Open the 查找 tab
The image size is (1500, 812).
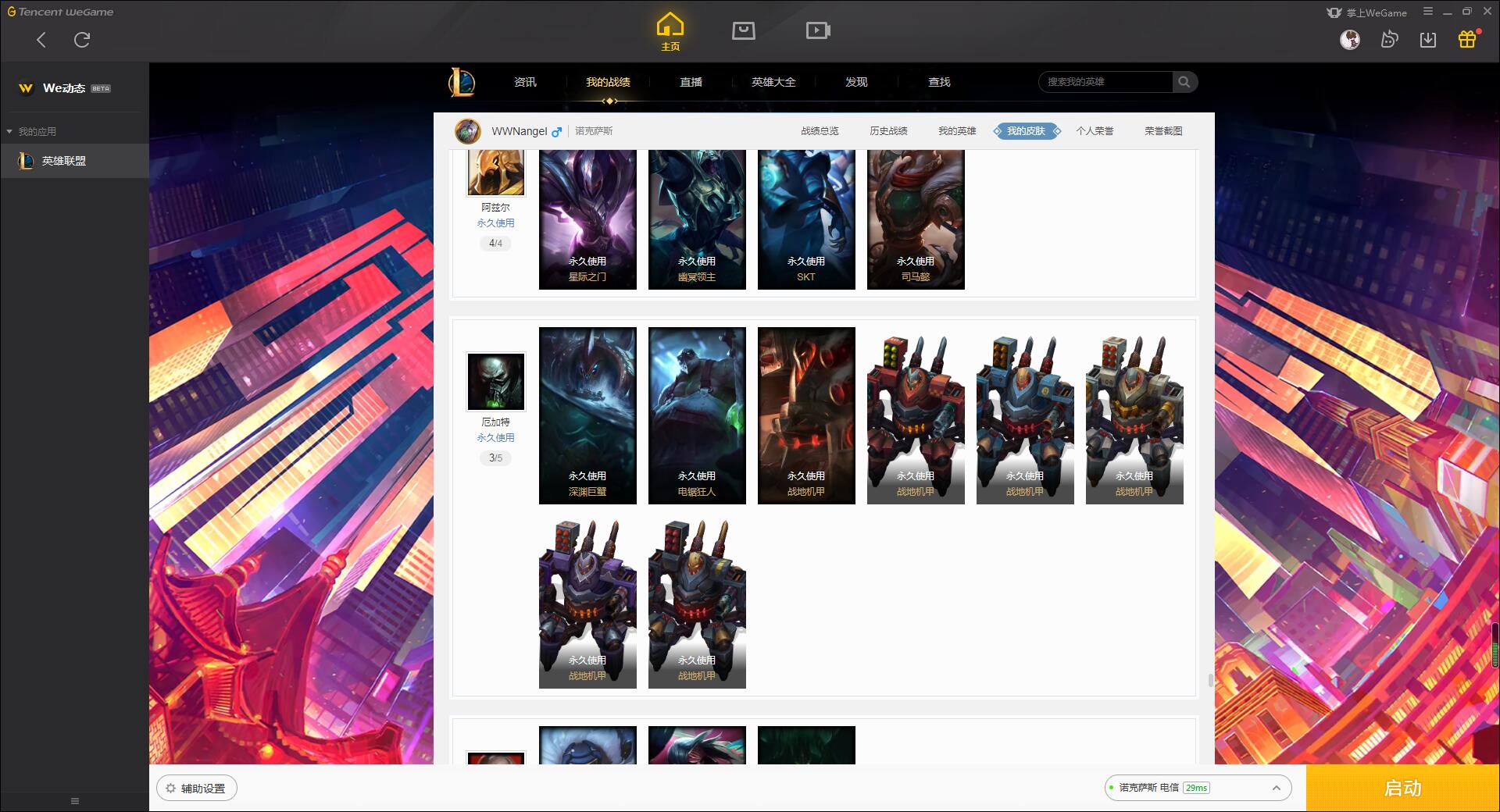click(x=939, y=82)
